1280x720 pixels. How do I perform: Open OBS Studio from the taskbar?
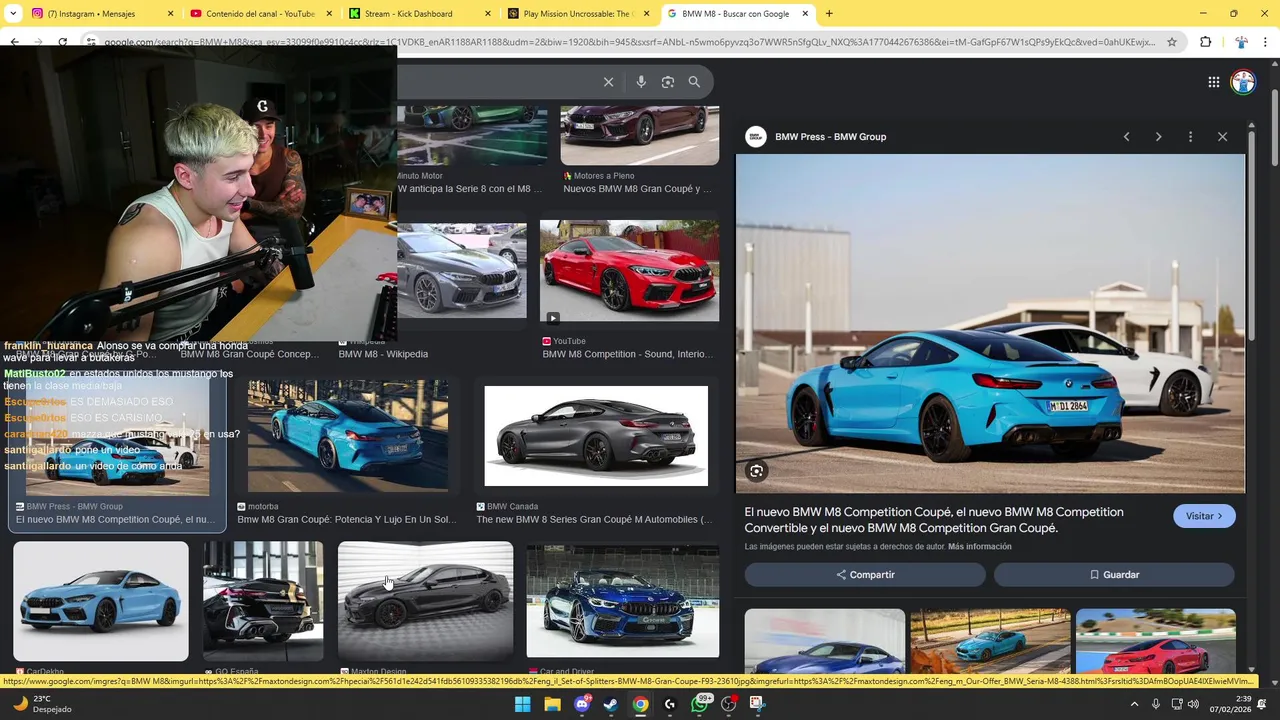click(729, 704)
